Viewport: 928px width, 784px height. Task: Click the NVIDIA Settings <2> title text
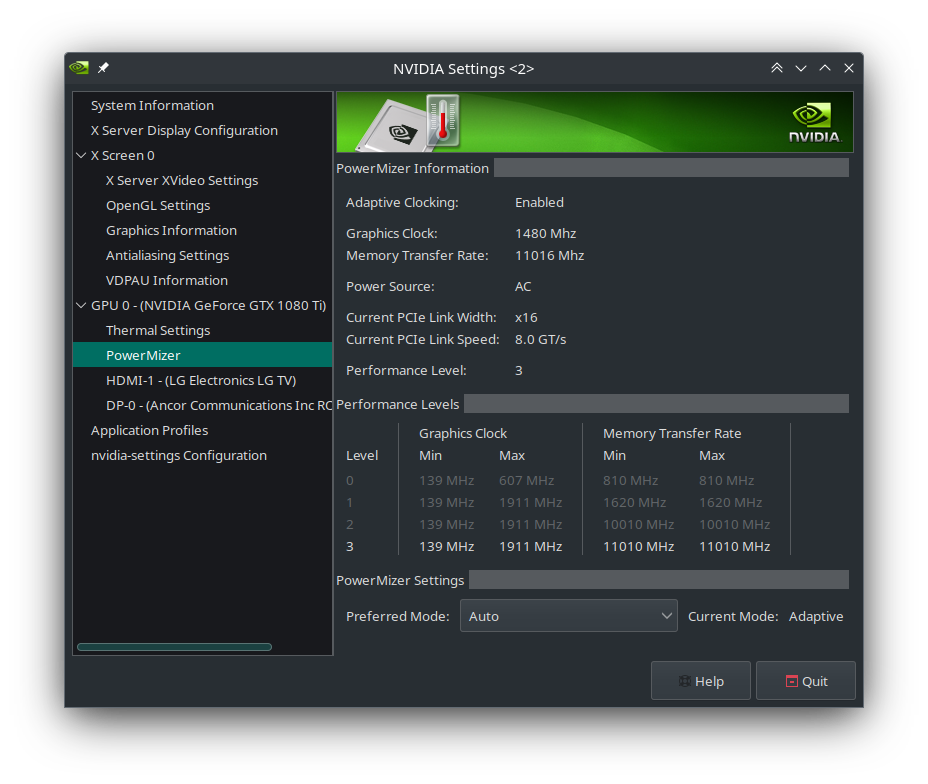463,69
